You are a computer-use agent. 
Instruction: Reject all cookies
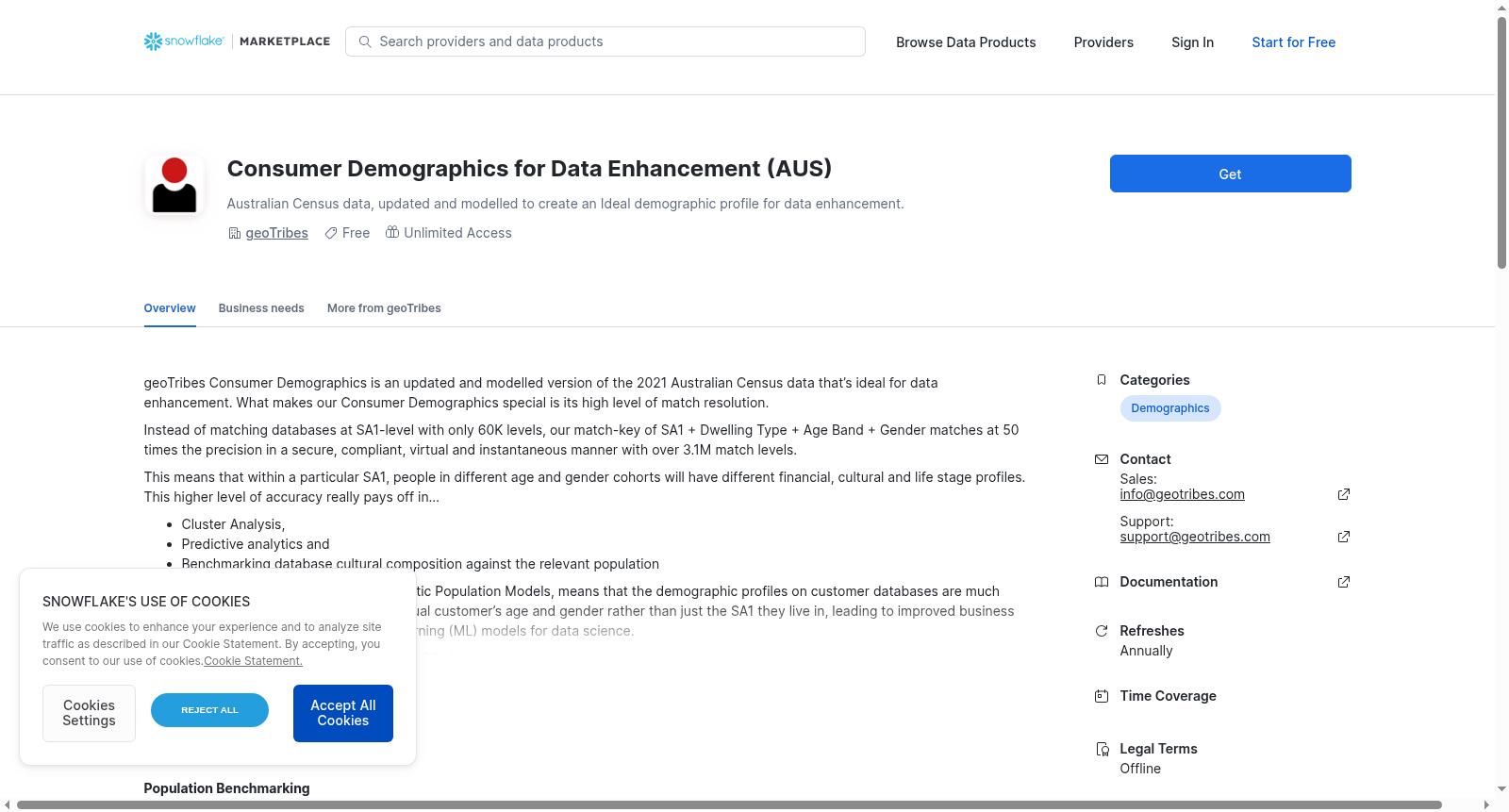[209, 710]
